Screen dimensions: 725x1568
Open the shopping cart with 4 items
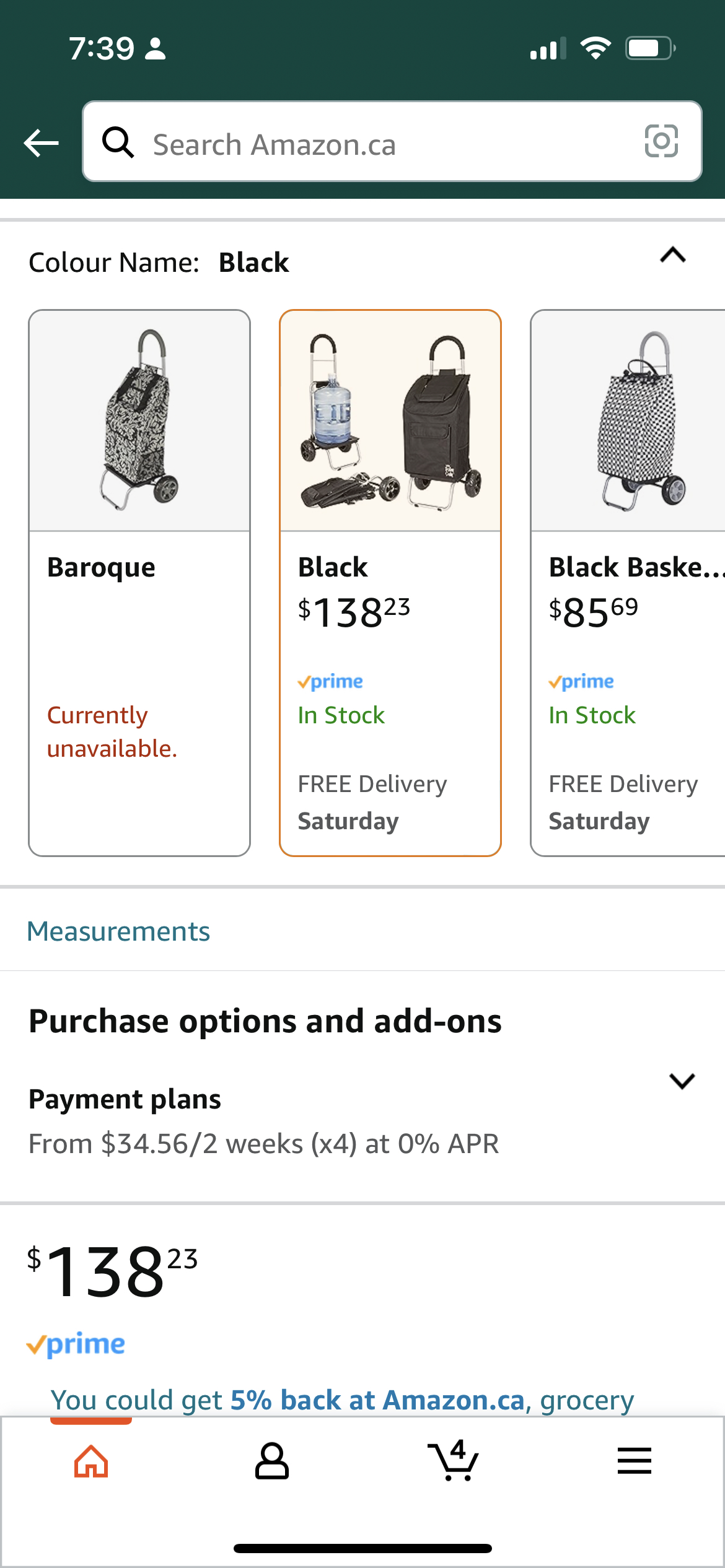click(454, 1460)
